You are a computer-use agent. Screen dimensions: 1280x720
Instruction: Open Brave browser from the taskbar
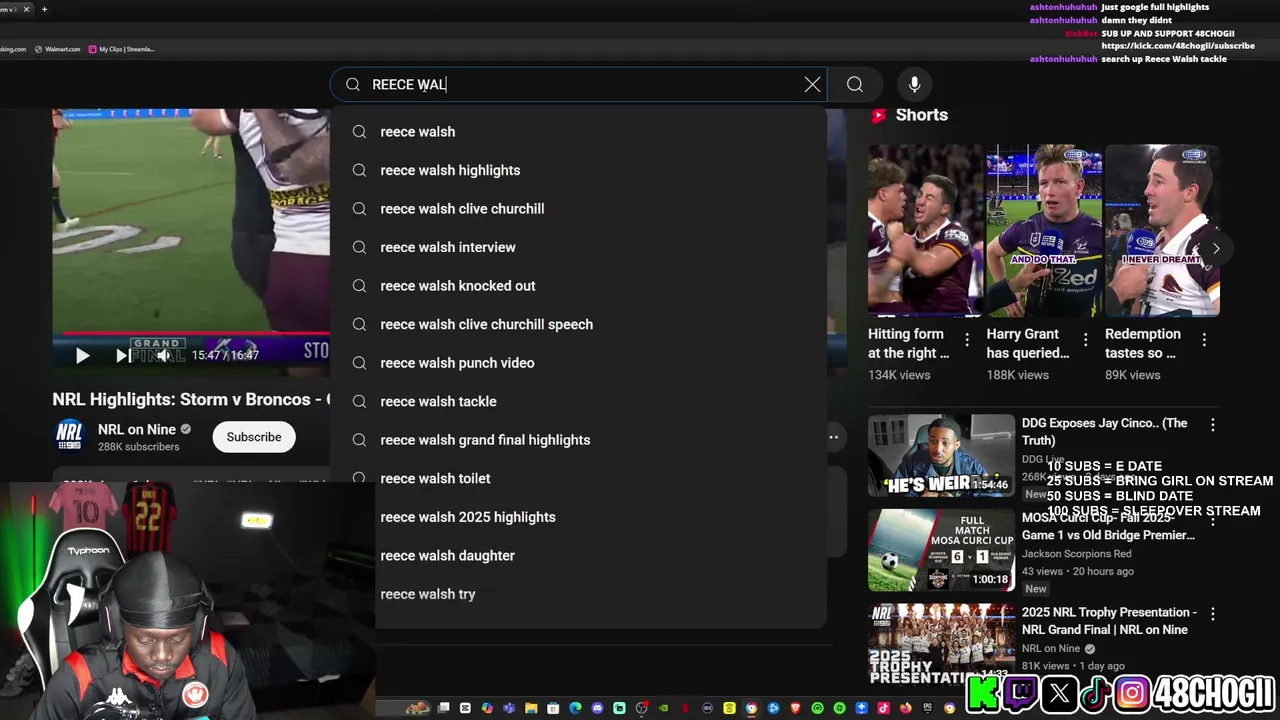tap(795, 708)
